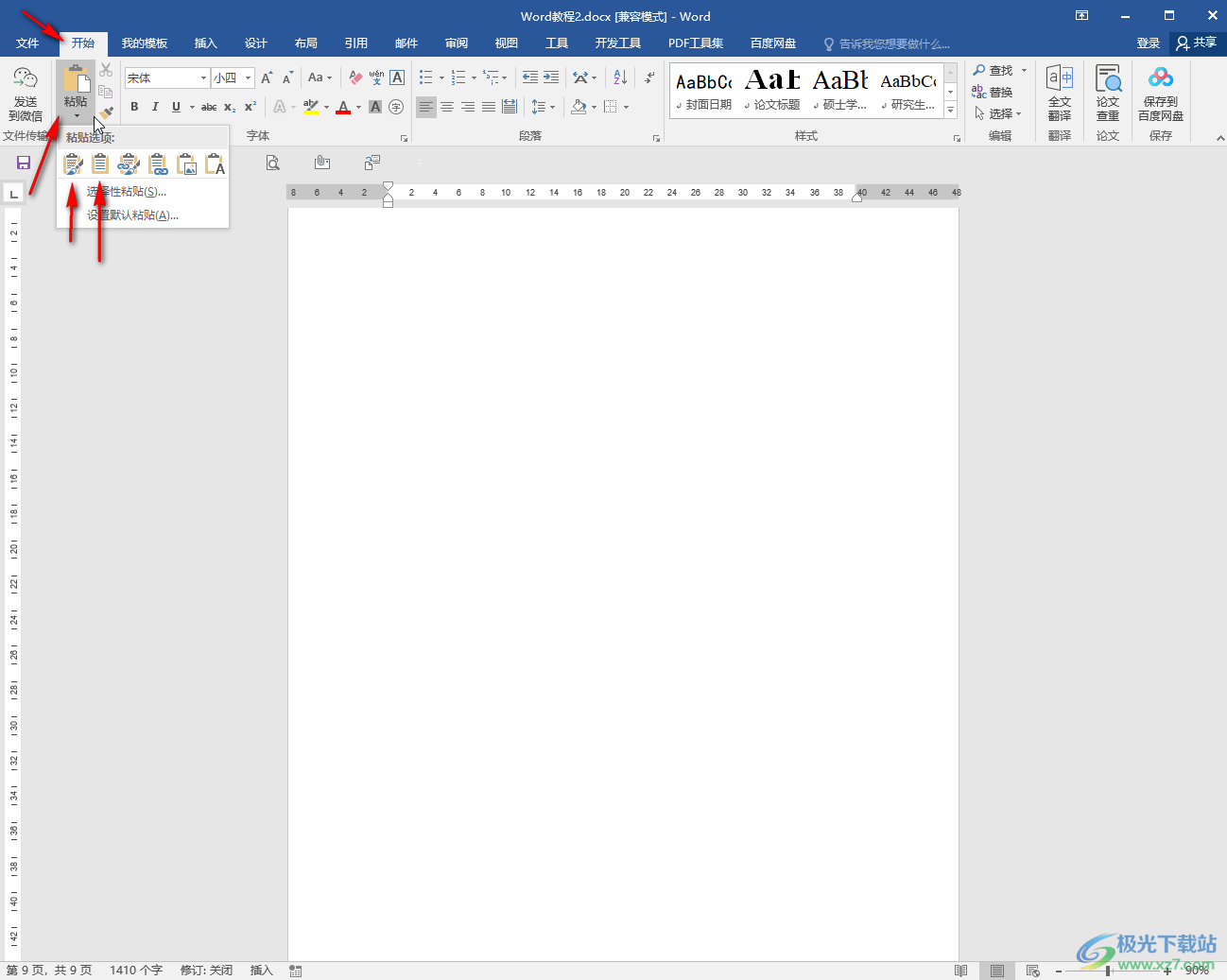Toggle italic formatting
1227x980 pixels.
(155, 107)
